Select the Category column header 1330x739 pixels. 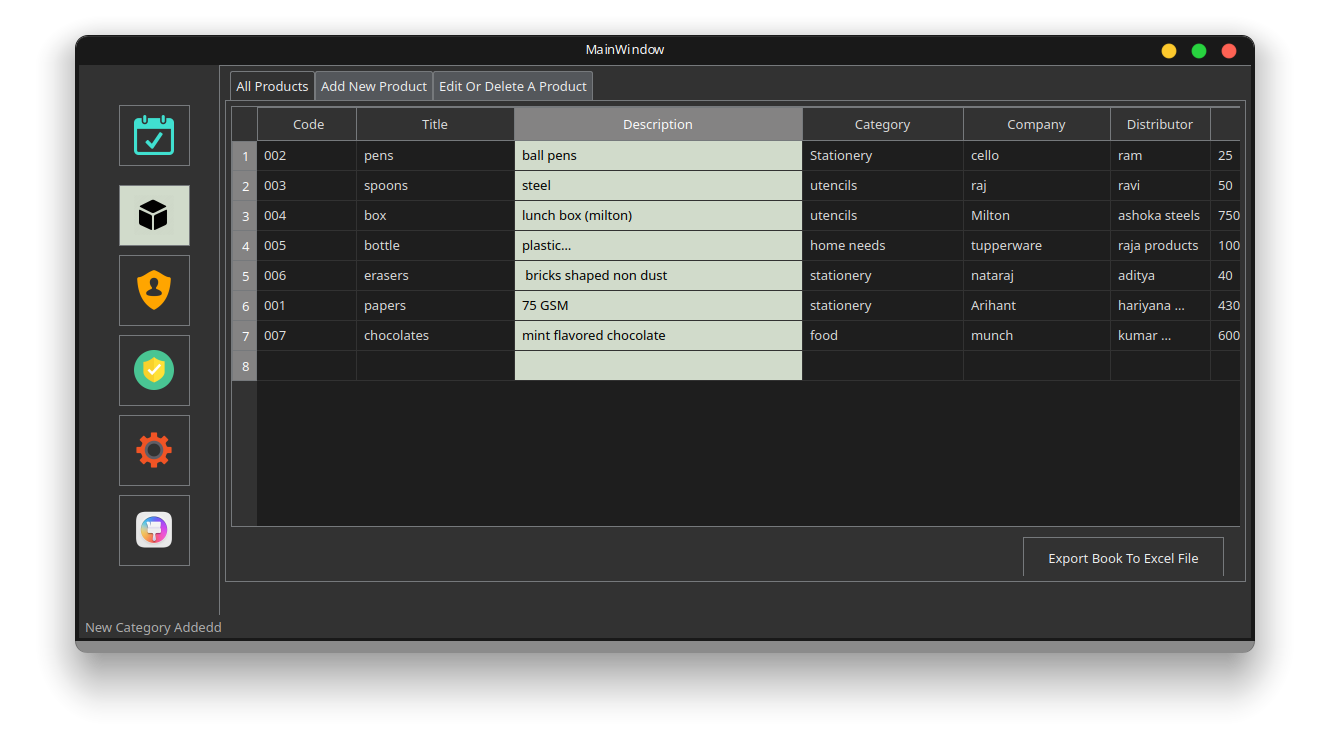883,124
